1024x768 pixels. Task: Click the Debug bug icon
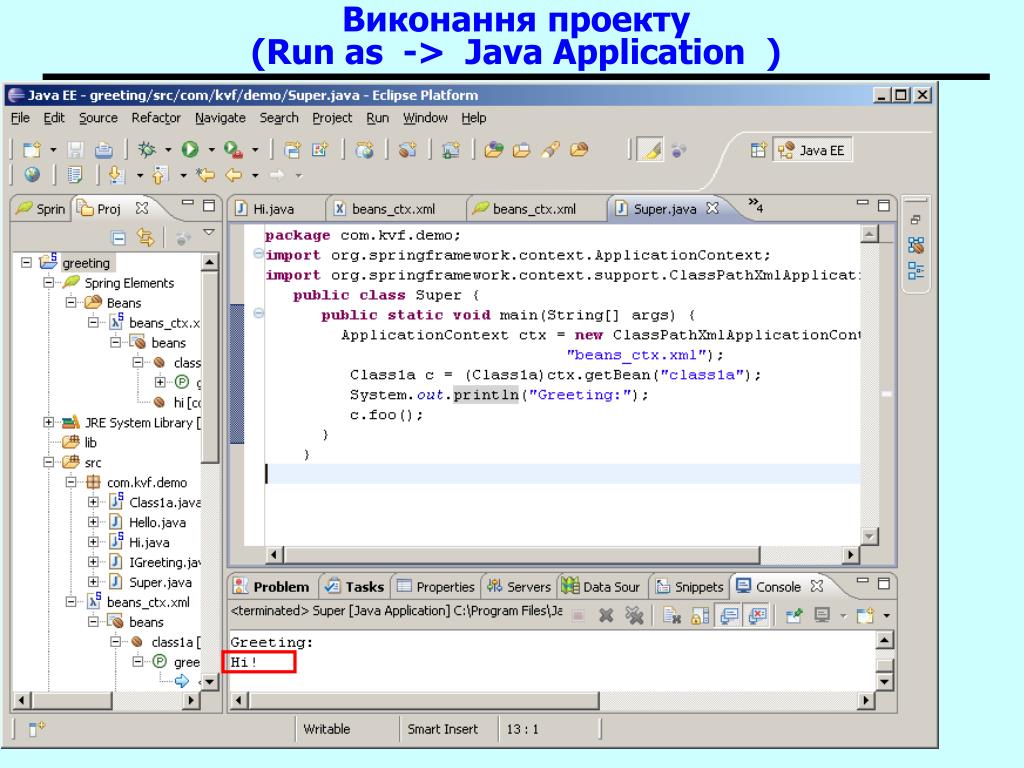click(x=147, y=150)
